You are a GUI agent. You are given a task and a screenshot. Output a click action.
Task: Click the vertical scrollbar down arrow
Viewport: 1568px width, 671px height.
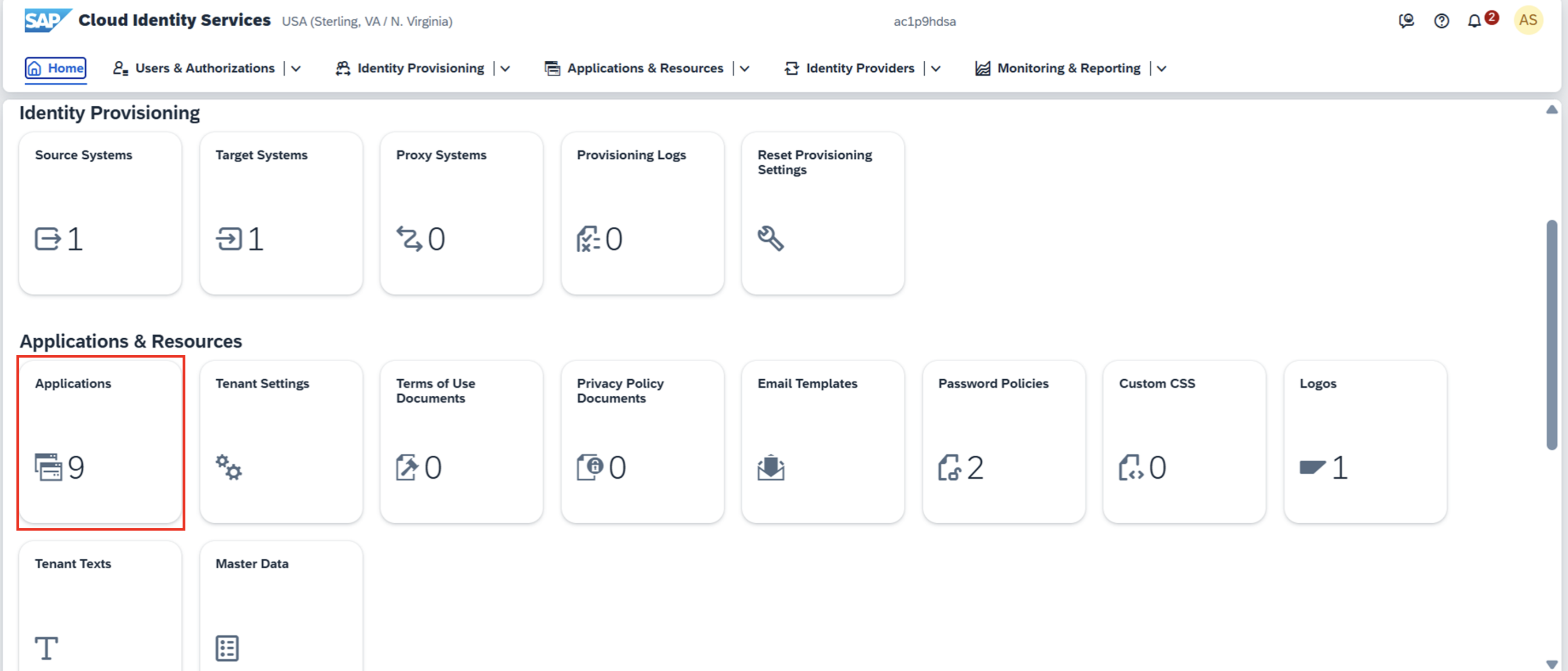coord(1551,664)
